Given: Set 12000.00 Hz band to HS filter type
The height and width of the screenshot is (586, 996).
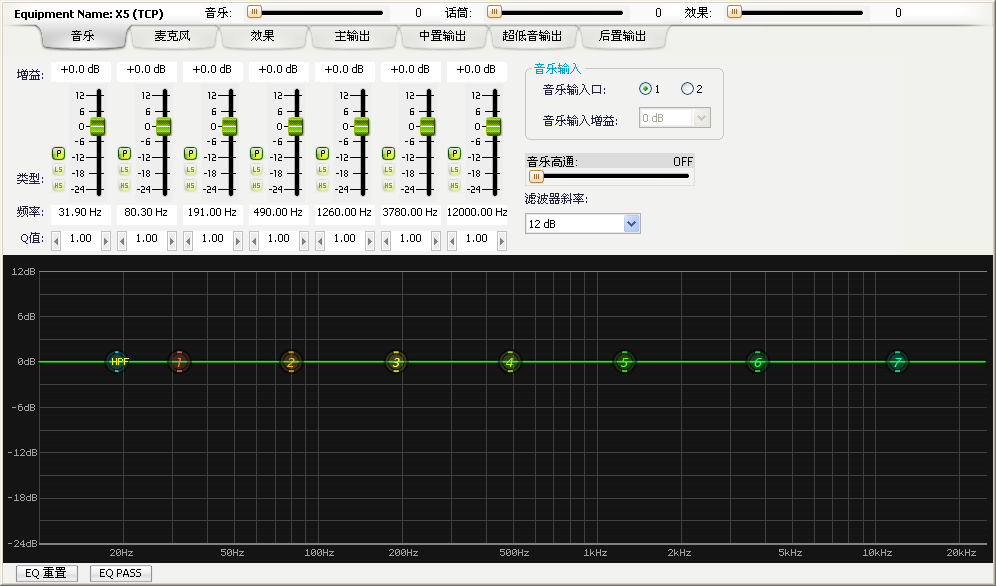Looking at the screenshot, I should [x=455, y=185].
